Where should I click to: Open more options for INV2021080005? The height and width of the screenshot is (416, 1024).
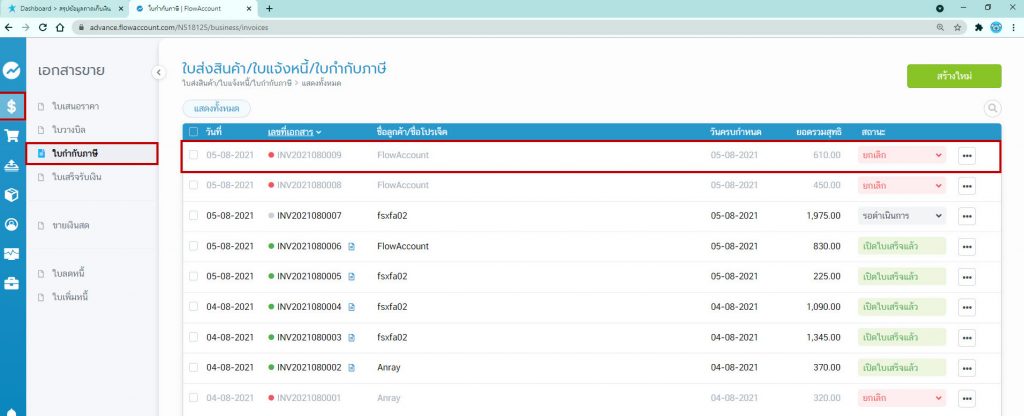click(x=967, y=277)
